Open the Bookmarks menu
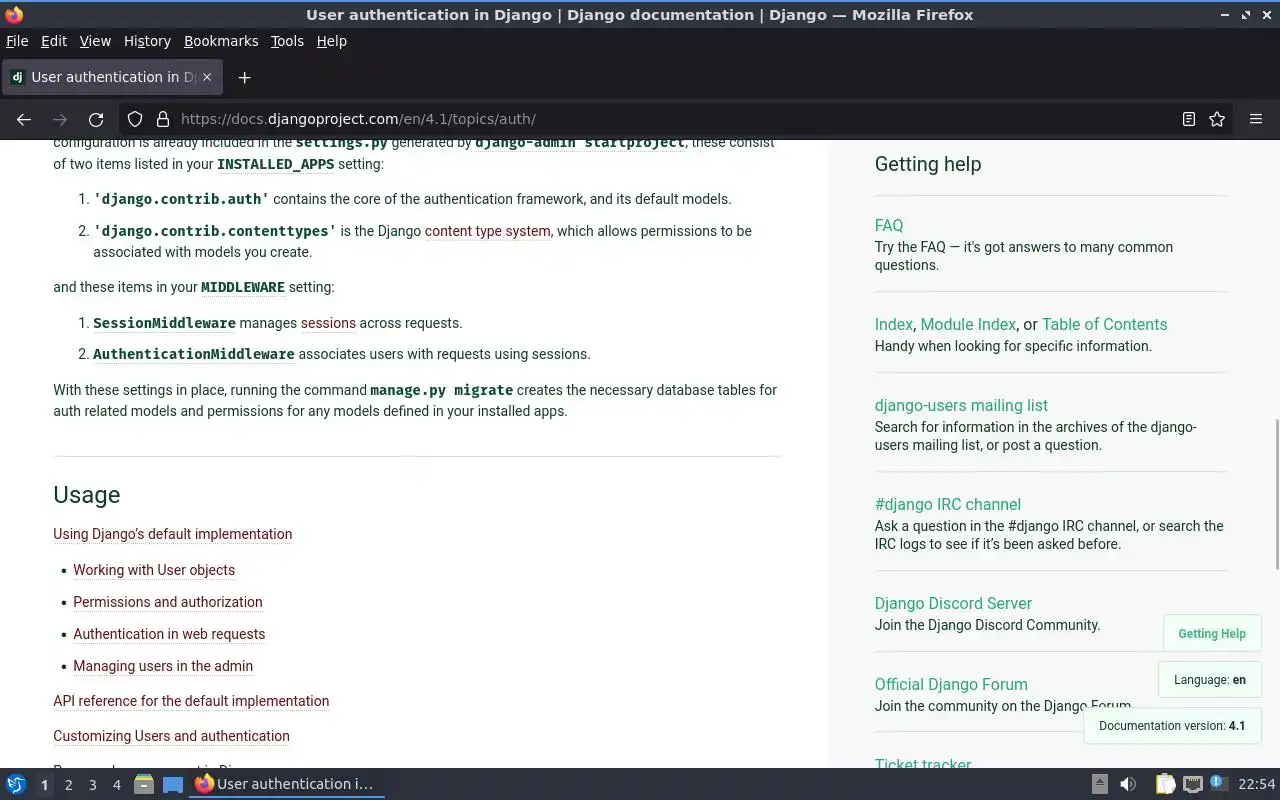Viewport: 1280px width, 800px height. click(221, 41)
